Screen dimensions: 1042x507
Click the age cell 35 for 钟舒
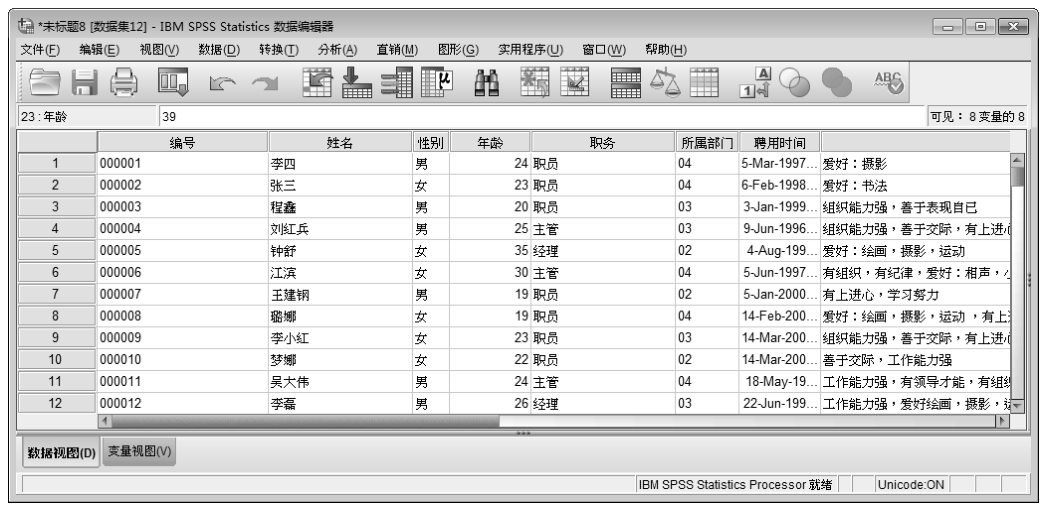point(490,251)
